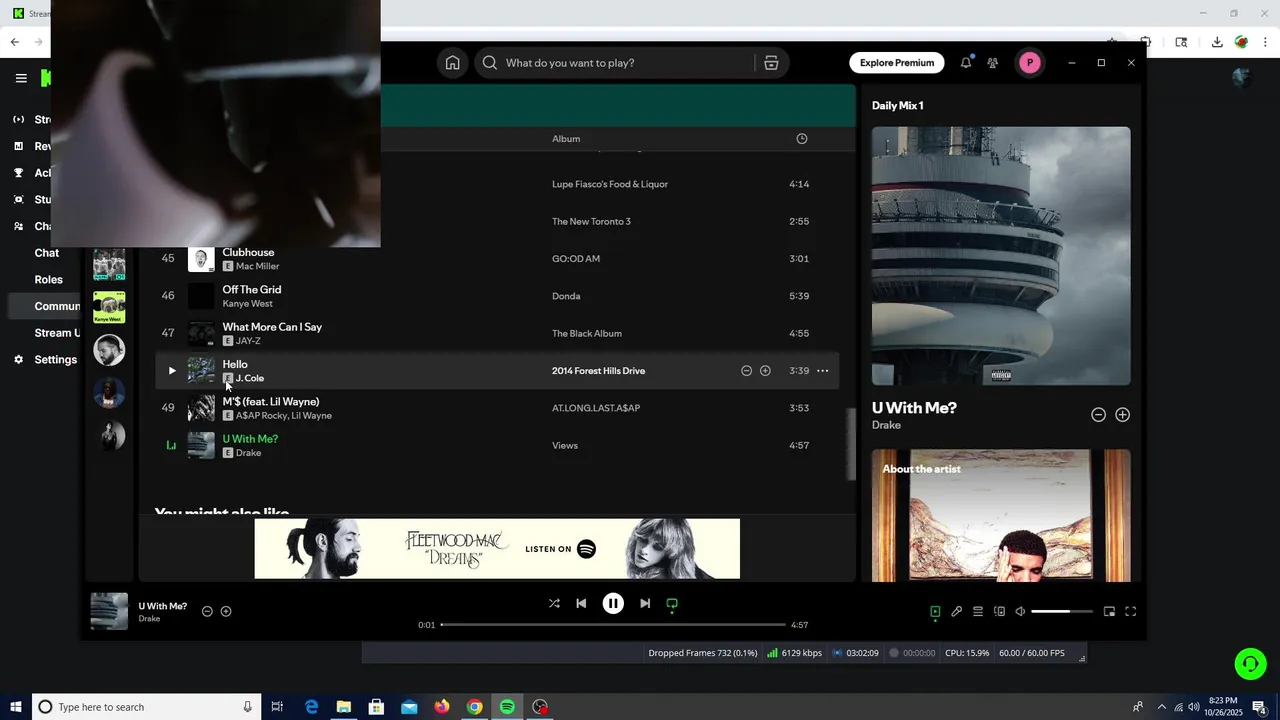
Task: Seek within the song progress bar
Action: click(x=613, y=625)
